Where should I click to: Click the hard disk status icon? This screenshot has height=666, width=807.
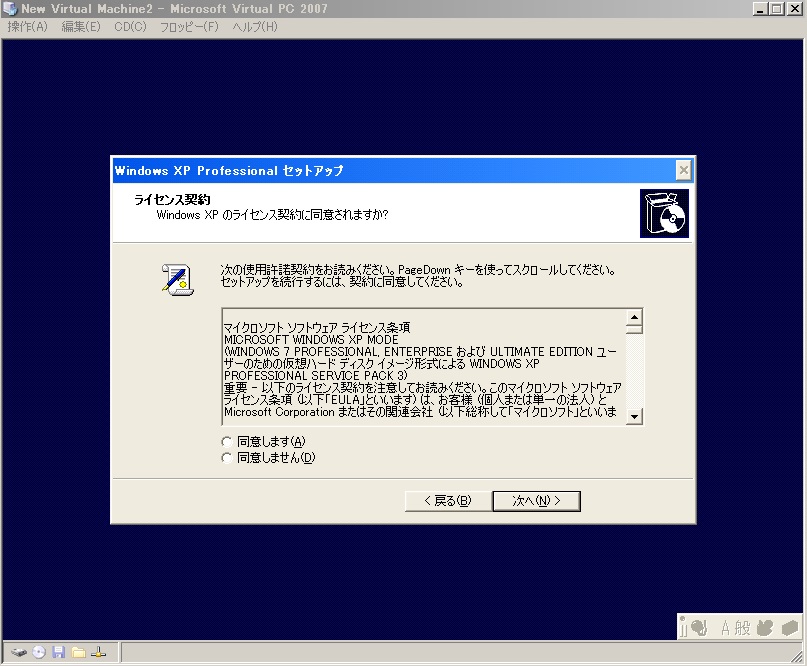pyautogui.click(x=19, y=653)
